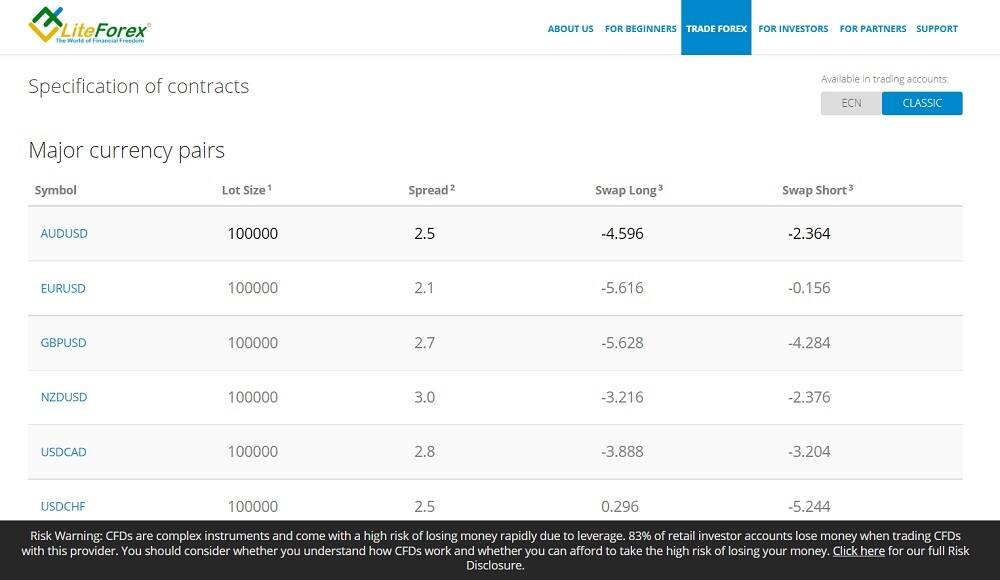The image size is (1000, 580).
Task: Select NZDUSD spread value 3.0
Action: (424, 397)
